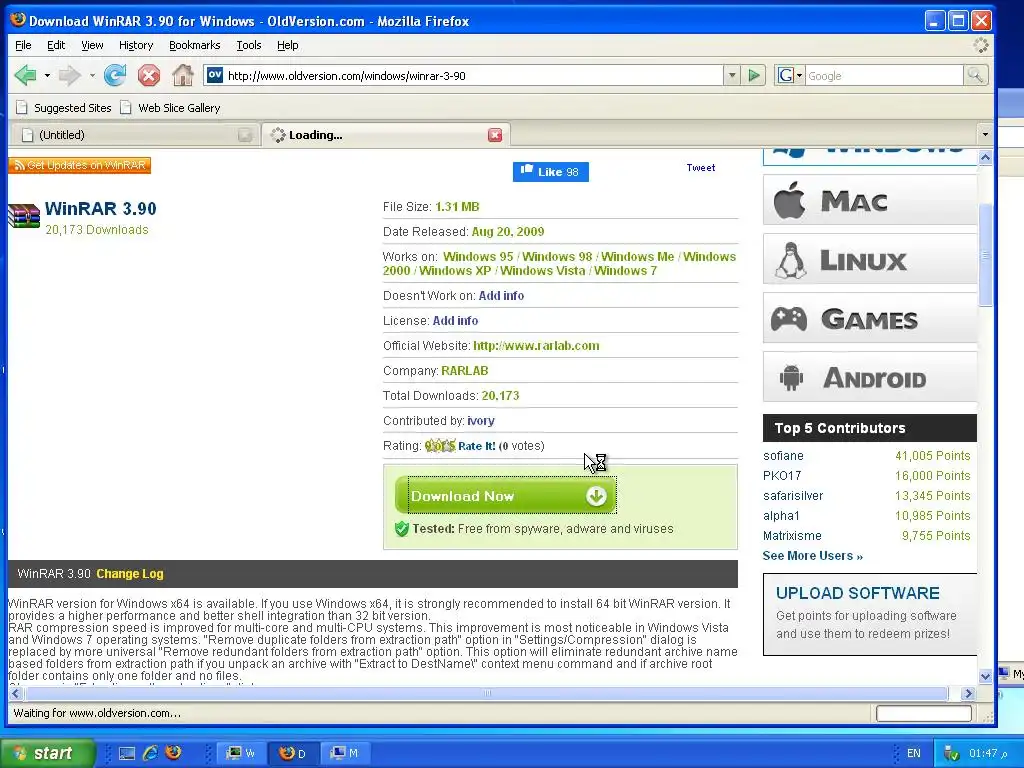Stop loading with the red X icon
This screenshot has height=768, width=1024.
[x=149, y=76]
